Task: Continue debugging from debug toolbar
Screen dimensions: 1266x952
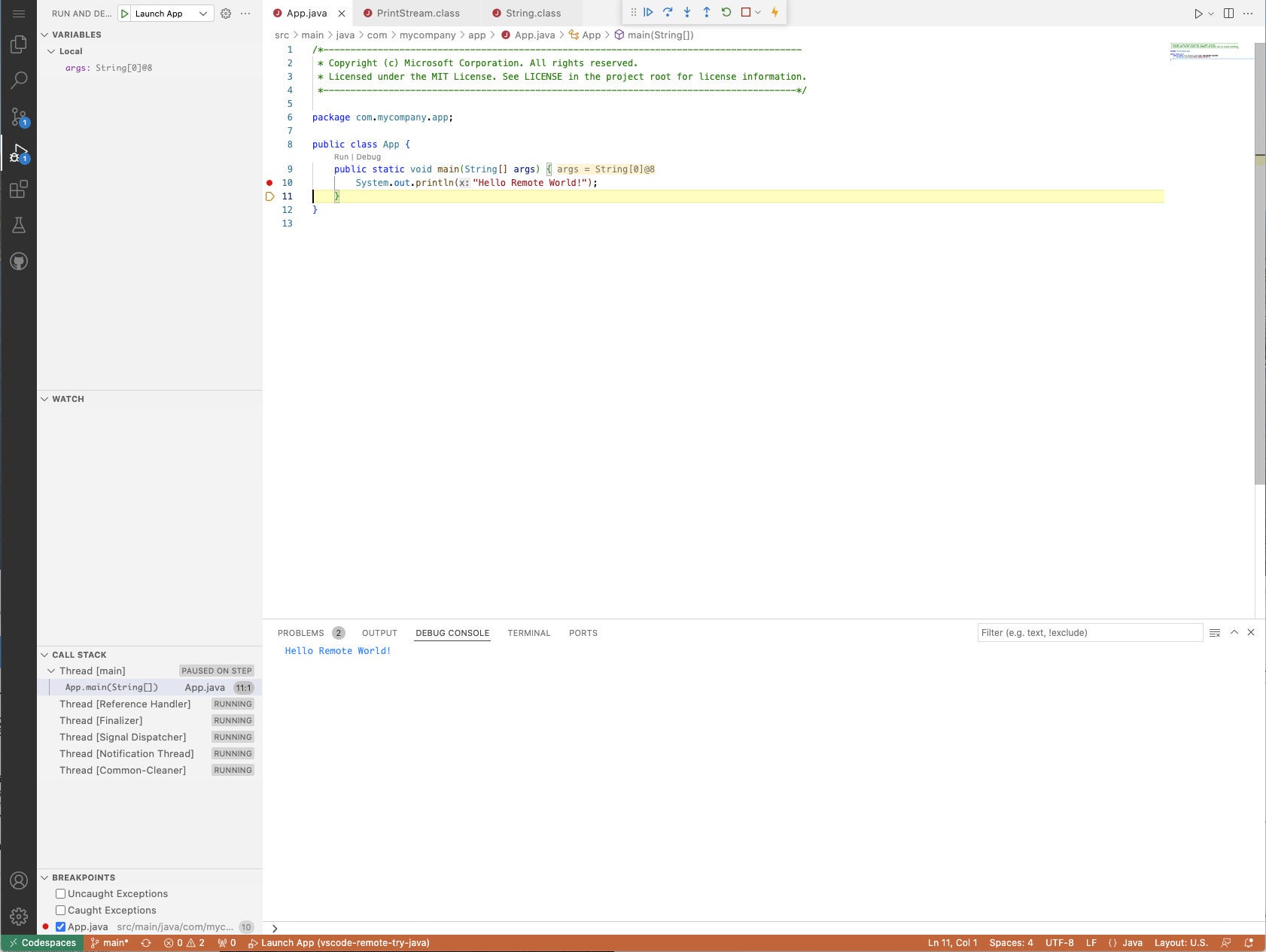Action: (648, 12)
